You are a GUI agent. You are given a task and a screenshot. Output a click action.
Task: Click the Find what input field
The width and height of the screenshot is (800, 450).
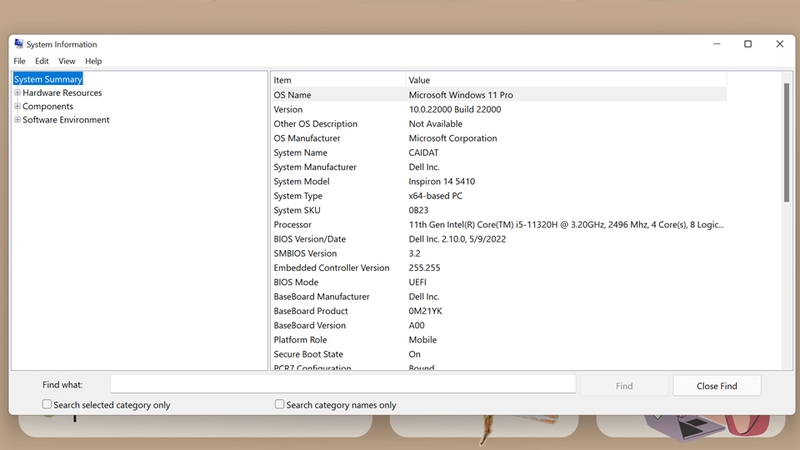pos(343,384)
